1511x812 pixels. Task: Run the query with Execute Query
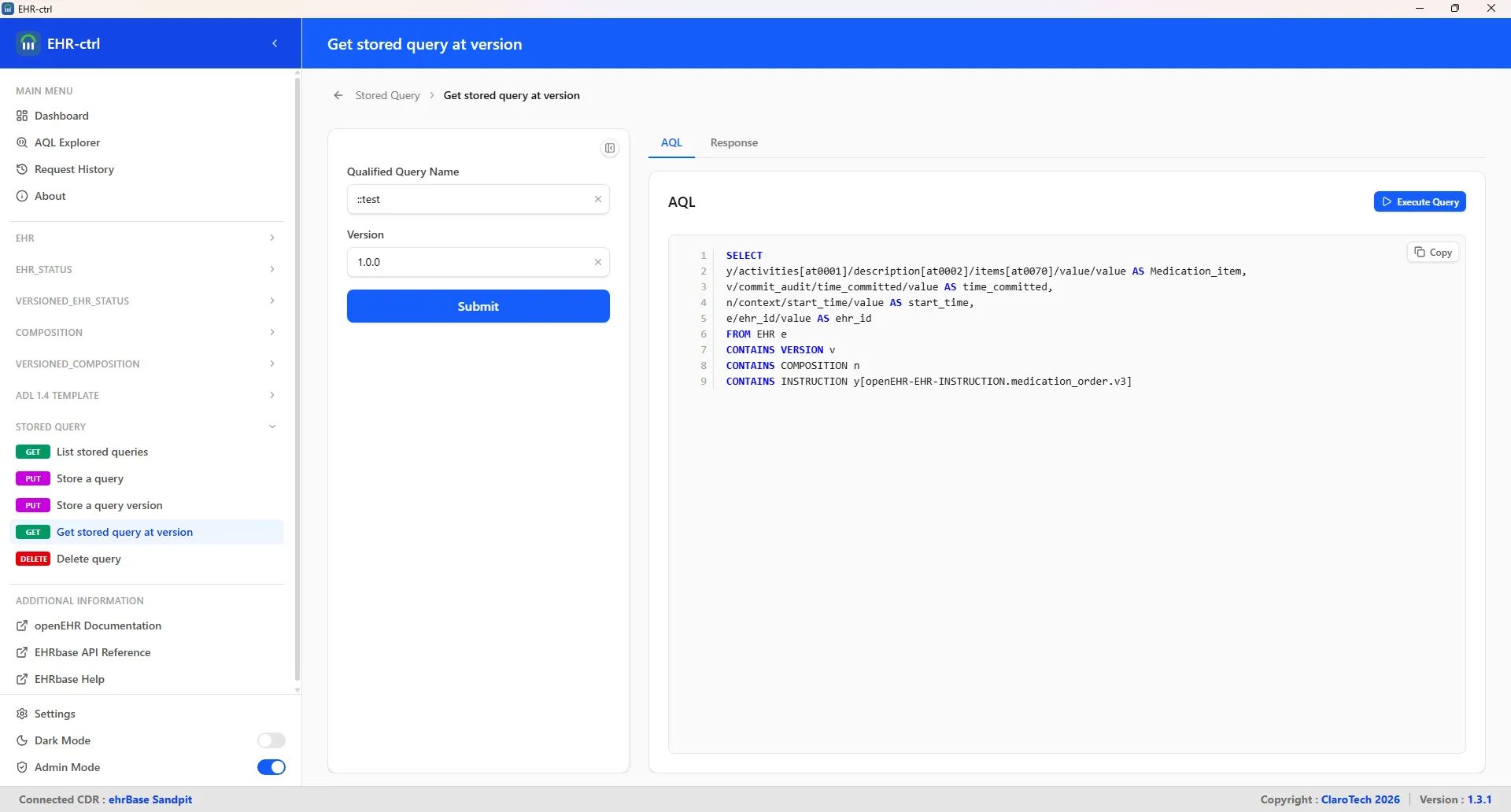coord(1420,202)
